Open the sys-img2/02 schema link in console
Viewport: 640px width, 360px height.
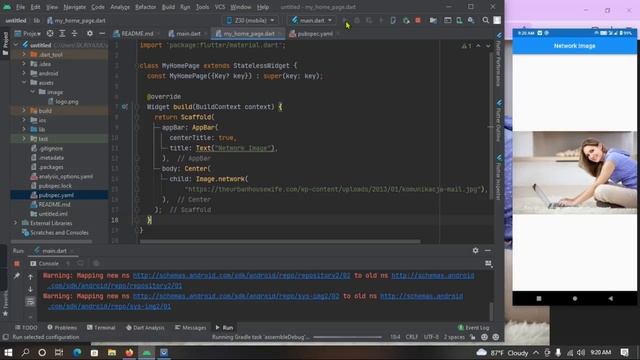click(x=236, y=296)
